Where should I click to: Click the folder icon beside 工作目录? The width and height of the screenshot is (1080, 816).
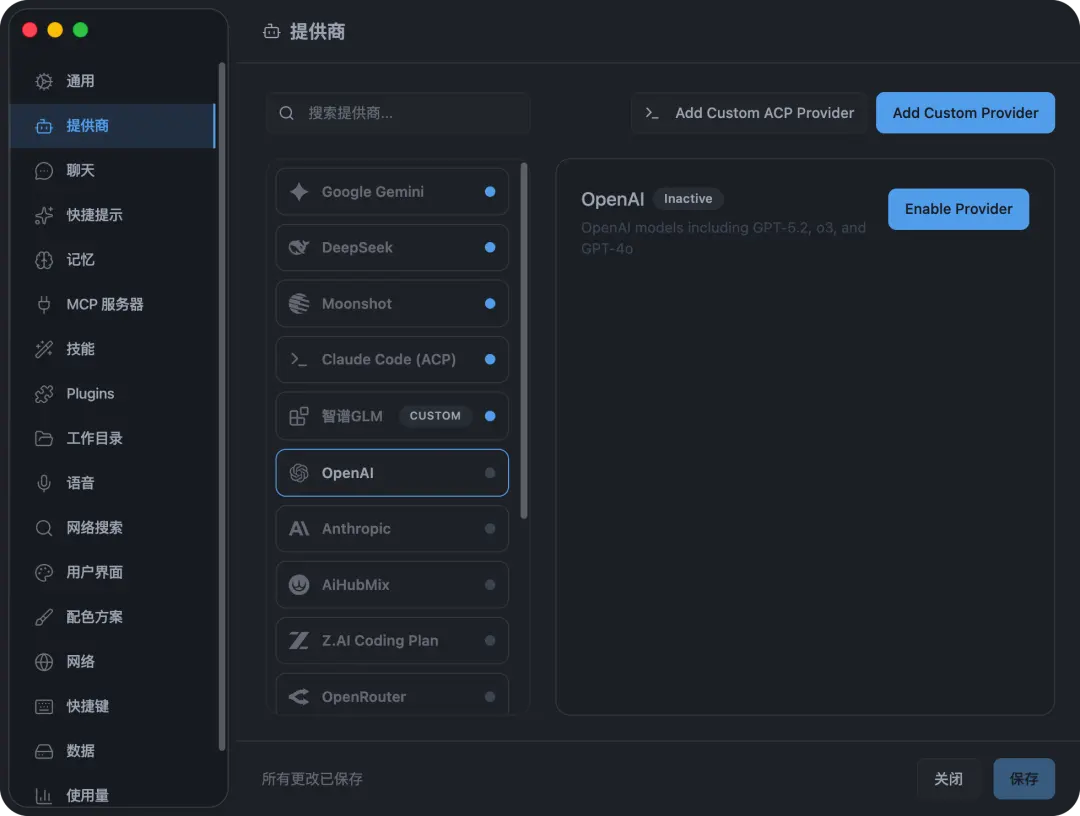[44, 439]
